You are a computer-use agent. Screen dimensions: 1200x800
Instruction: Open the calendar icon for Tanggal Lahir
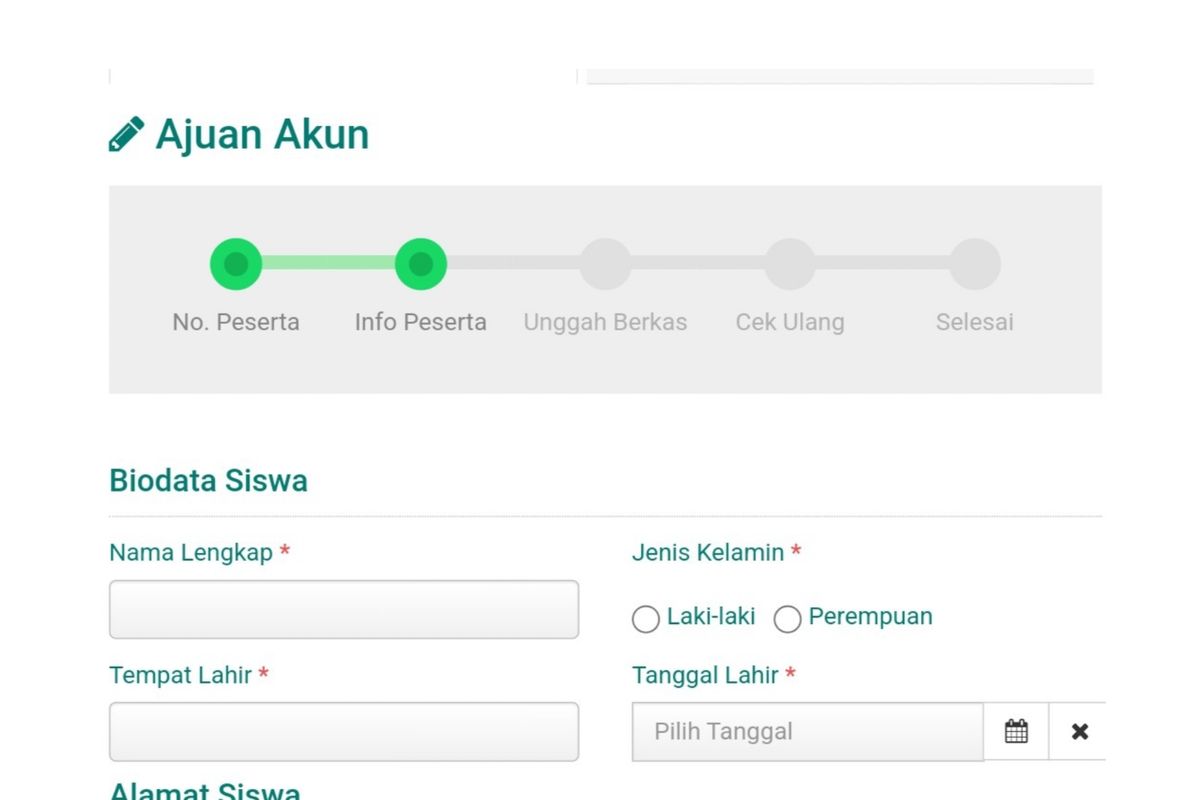[x=1016, y=731]
